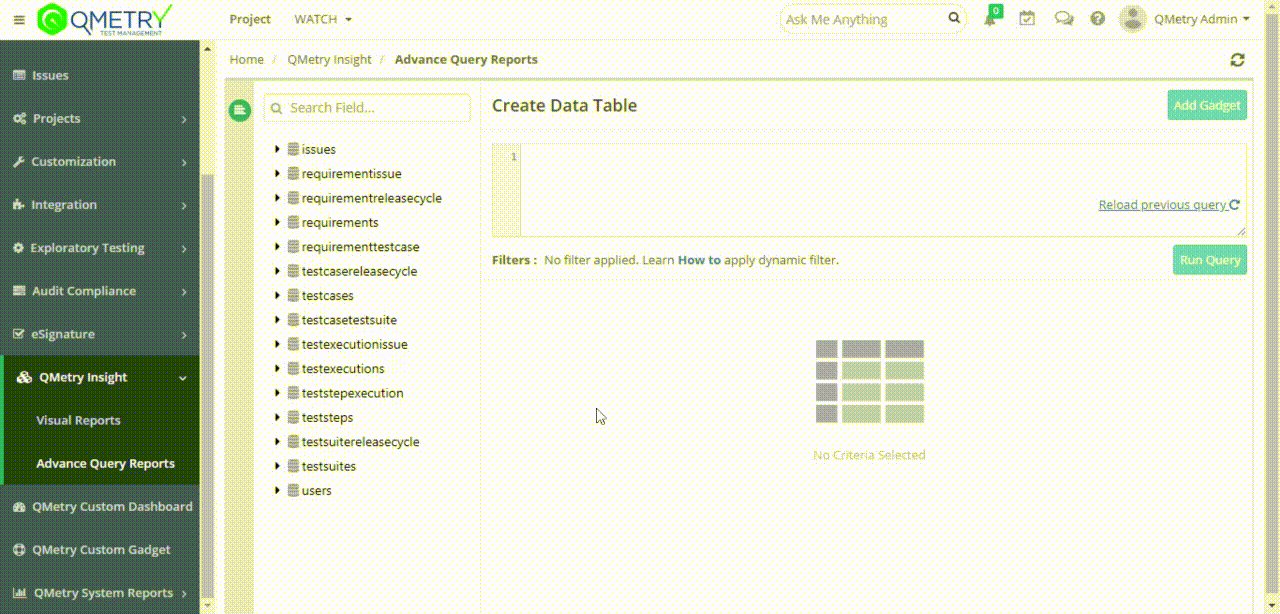Screen dimensions: 1280x614
Task: Open the QMetry Insight breadcrumb link
Action: pos(329,60)
